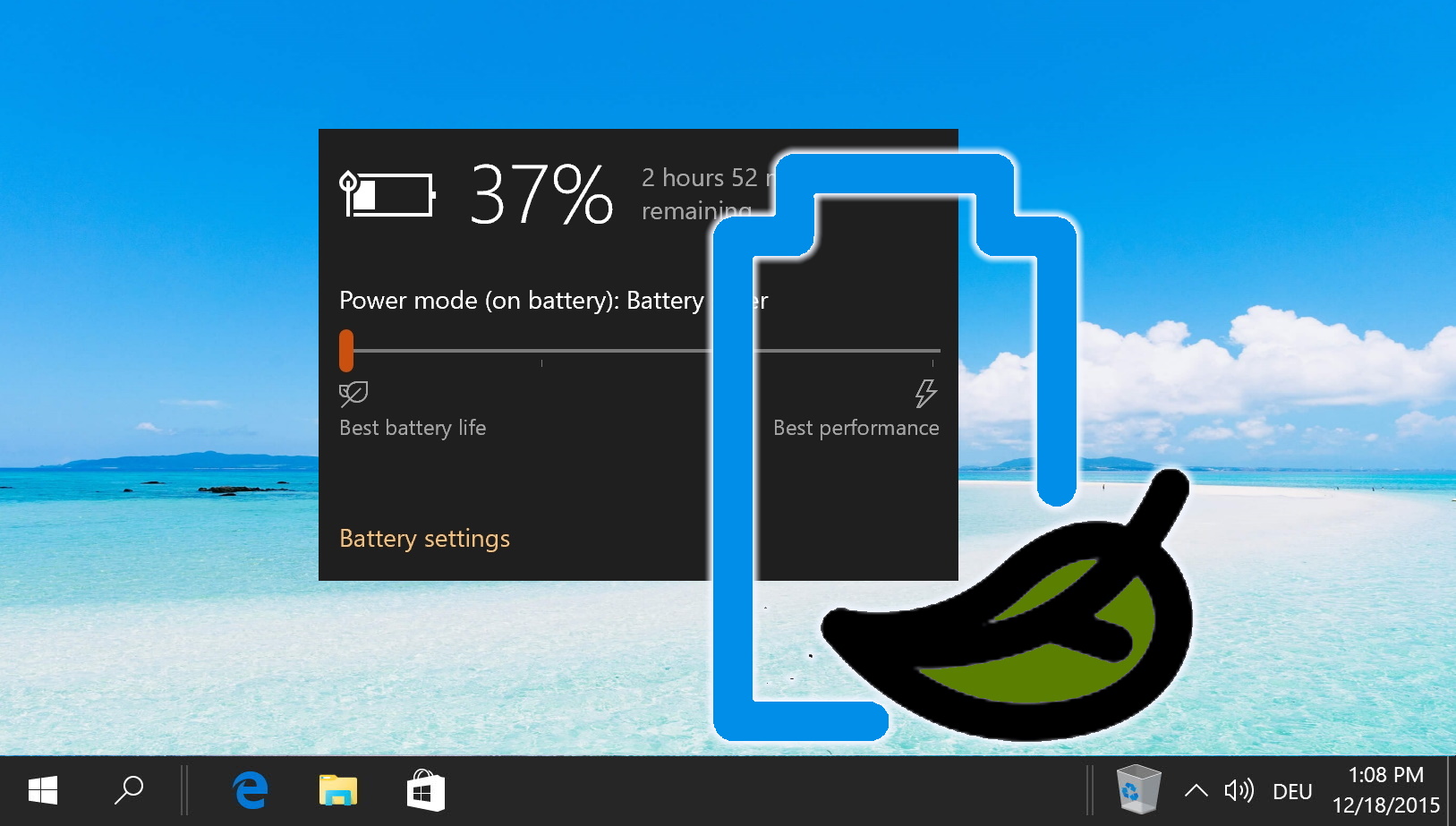Switch the DEU input language
Screen dimensions: 1456x826
coord(1292,792)
